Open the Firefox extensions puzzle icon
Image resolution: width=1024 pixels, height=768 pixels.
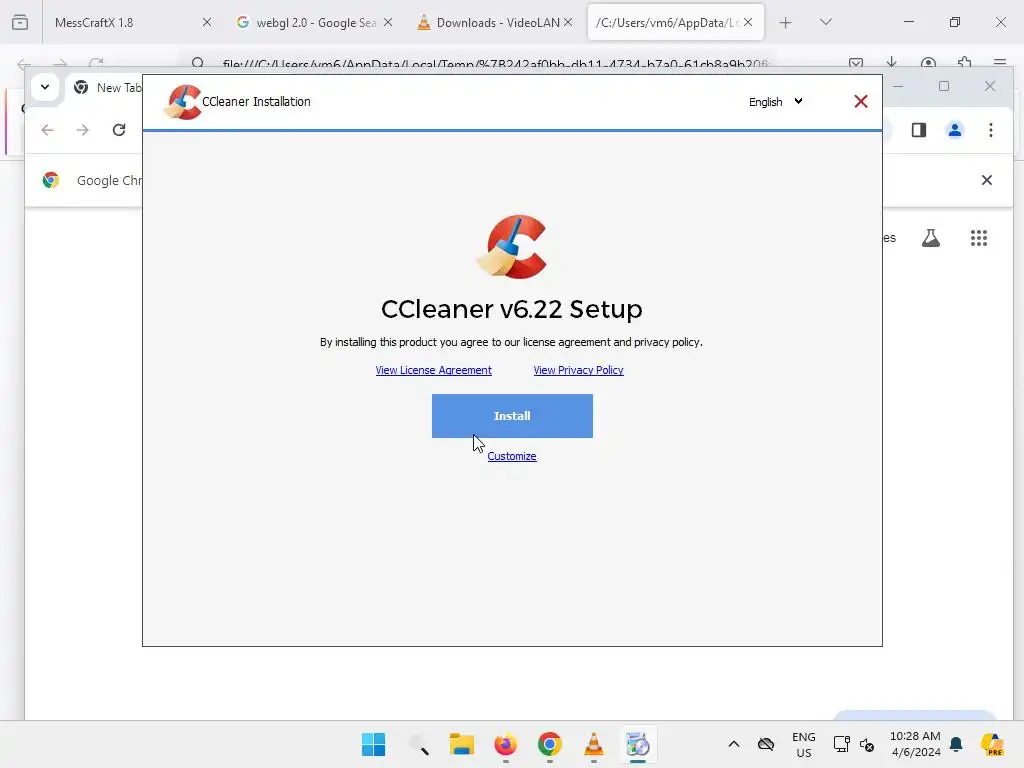pyautogui.click(x=965, y=63)
